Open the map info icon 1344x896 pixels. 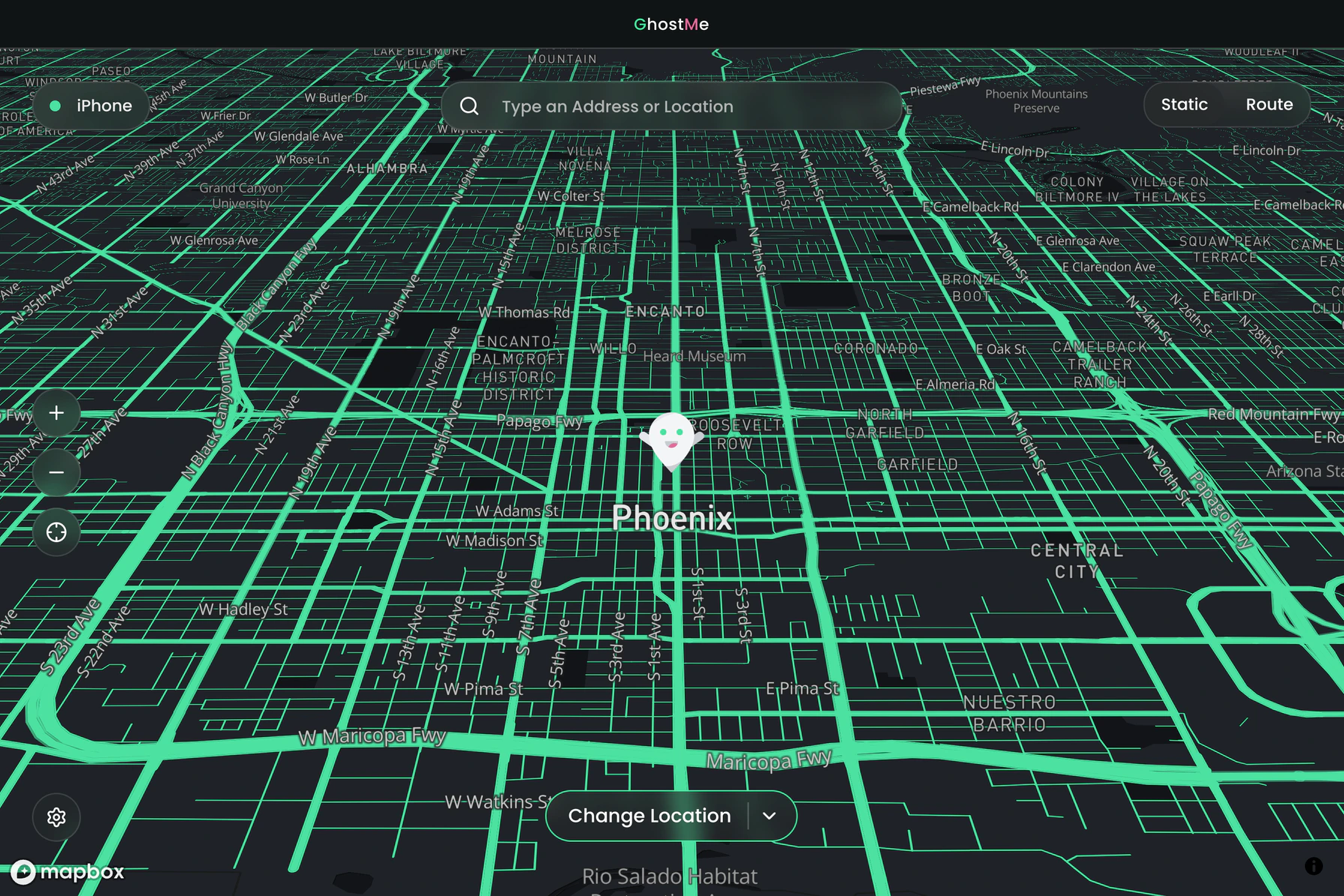[x=1313, y=866]
